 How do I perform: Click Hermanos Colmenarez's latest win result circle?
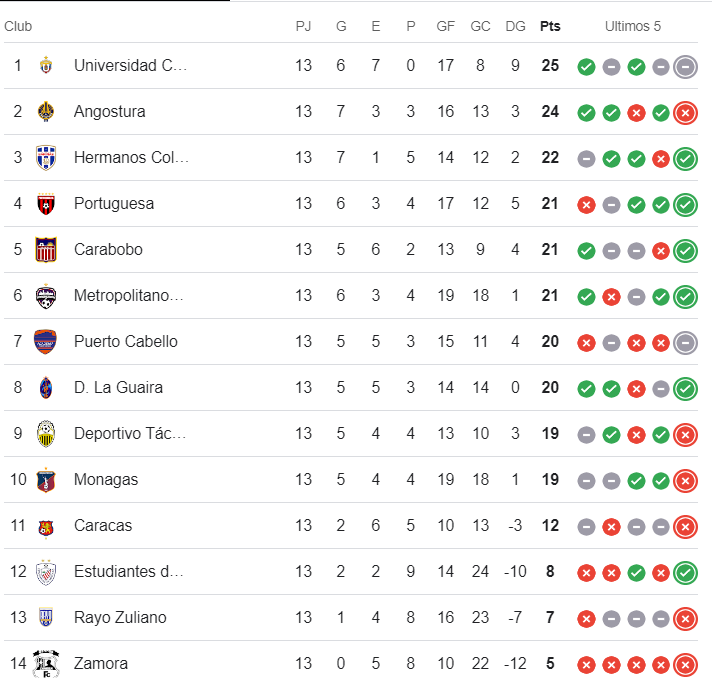685,158
